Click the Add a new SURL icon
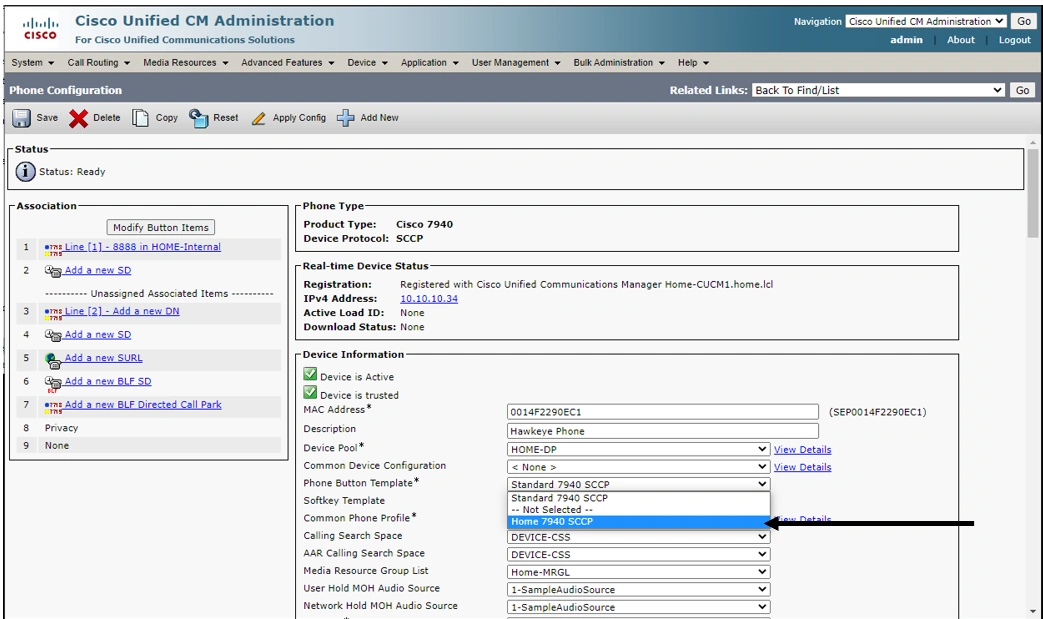Screen dimensions: 1043x619 coord(53,359)
